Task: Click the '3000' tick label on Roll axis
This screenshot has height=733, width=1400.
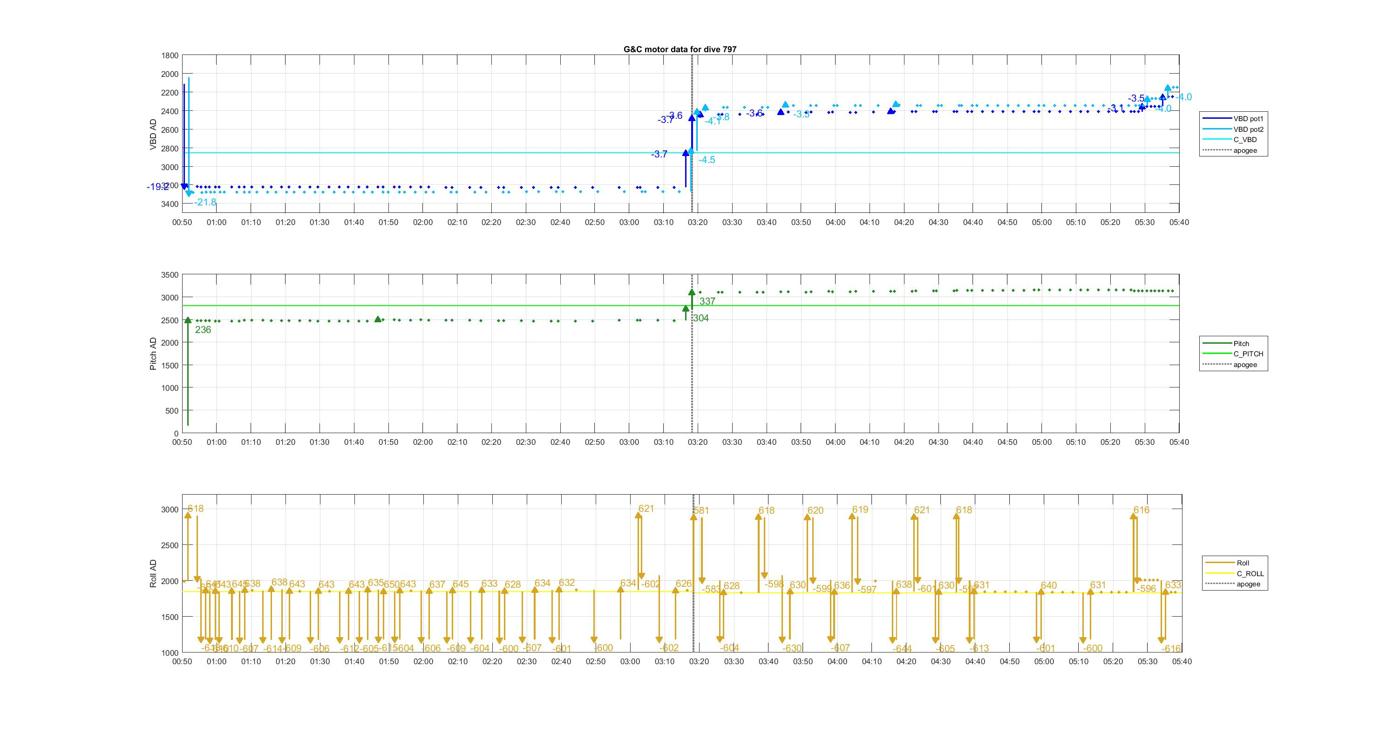Action: (x=170, y=509)
